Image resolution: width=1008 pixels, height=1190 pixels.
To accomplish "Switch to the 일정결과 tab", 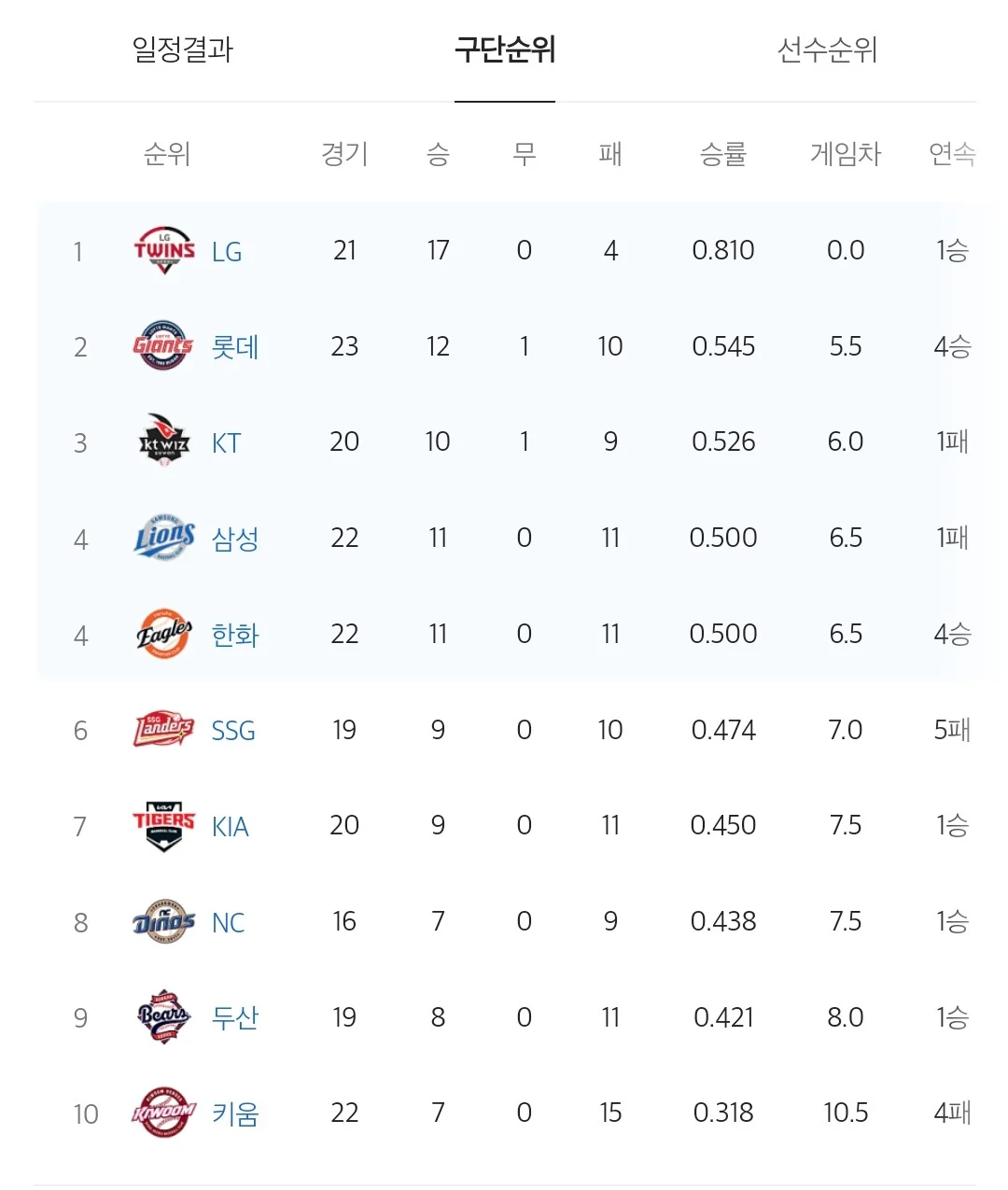I will pos(183,49).
